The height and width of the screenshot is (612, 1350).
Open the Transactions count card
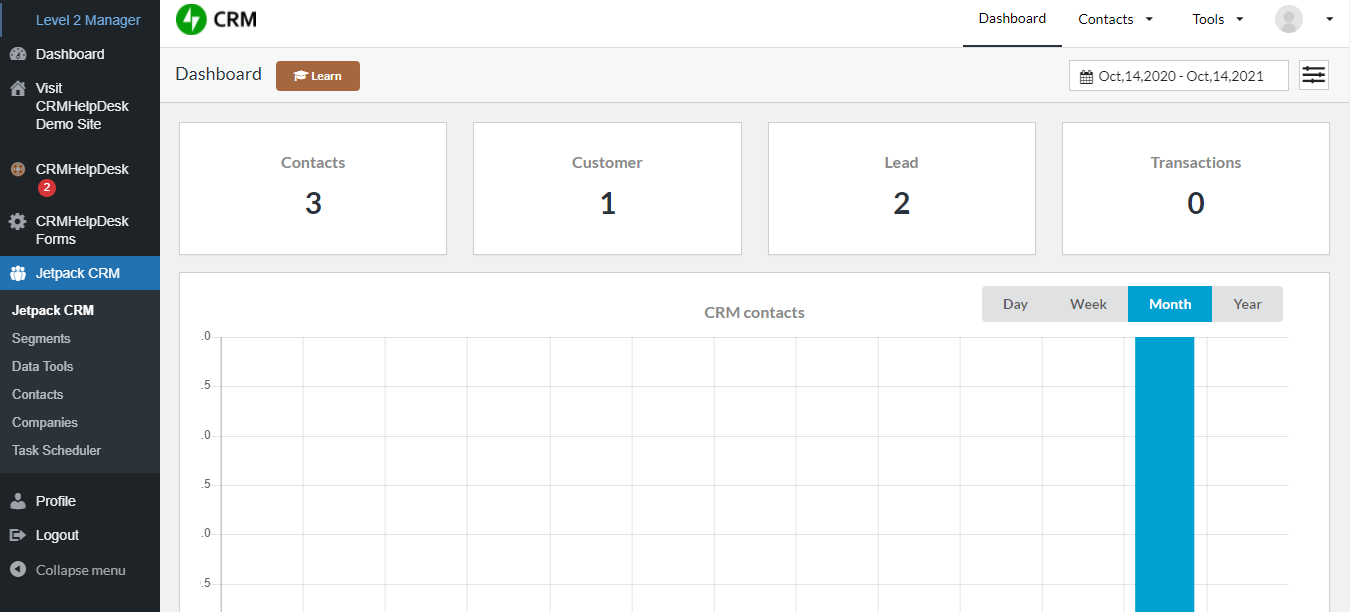(x=1196, y=188)
